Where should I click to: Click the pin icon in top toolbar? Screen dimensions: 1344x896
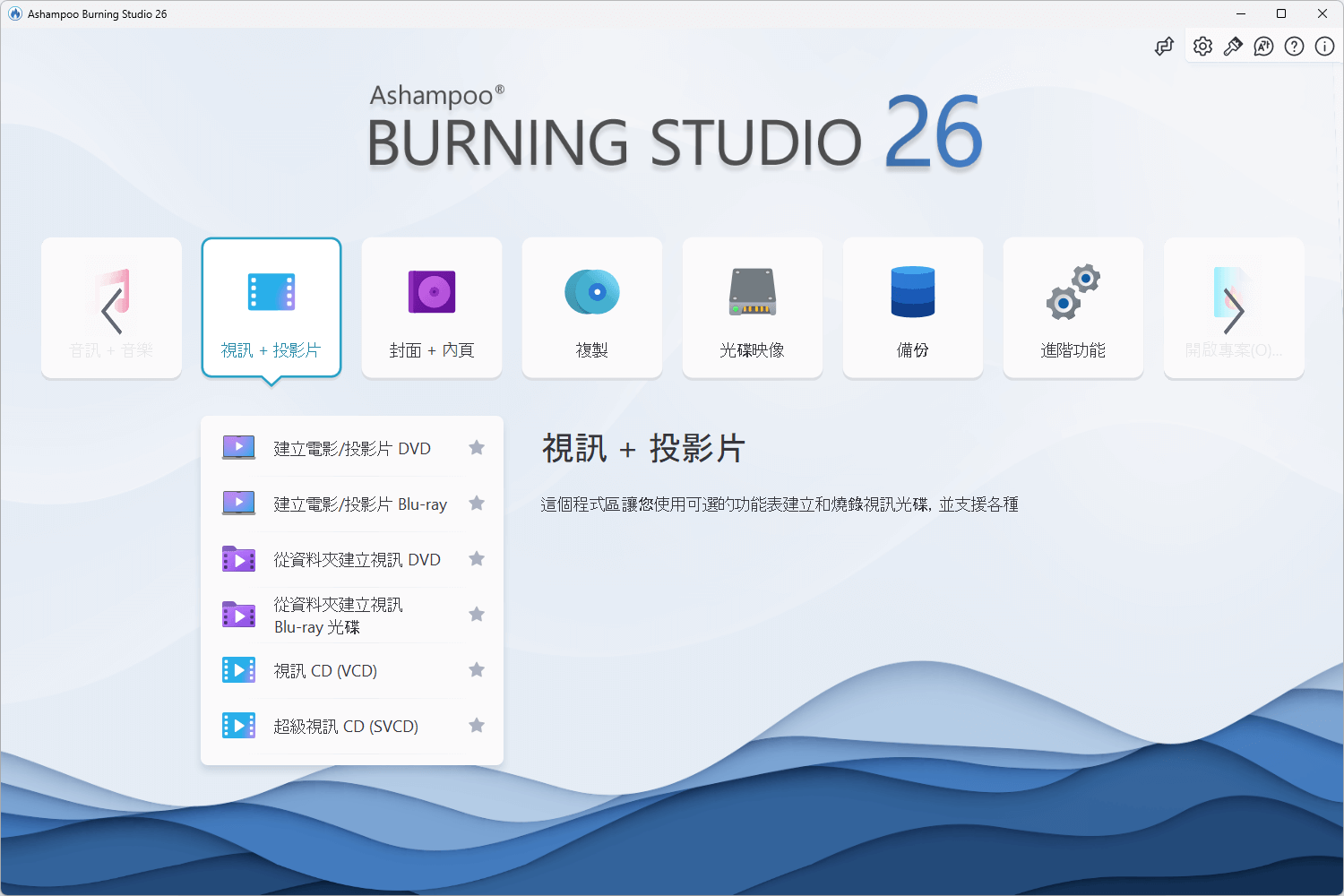click(x=1233, y=47)
